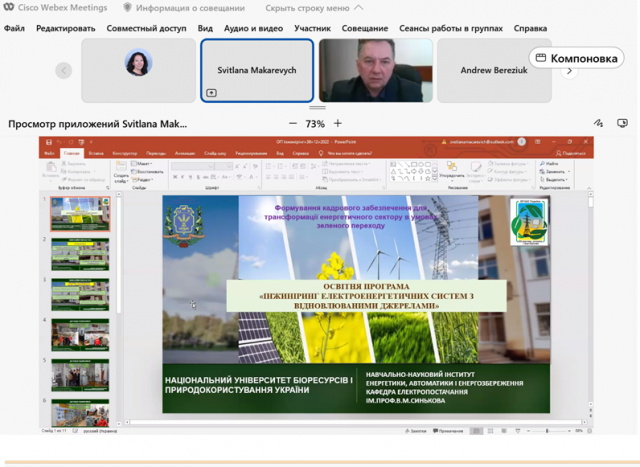The height and width of the screenshot is (467, 640).
Task: Open the Файл menu
Action: [14, 28]
